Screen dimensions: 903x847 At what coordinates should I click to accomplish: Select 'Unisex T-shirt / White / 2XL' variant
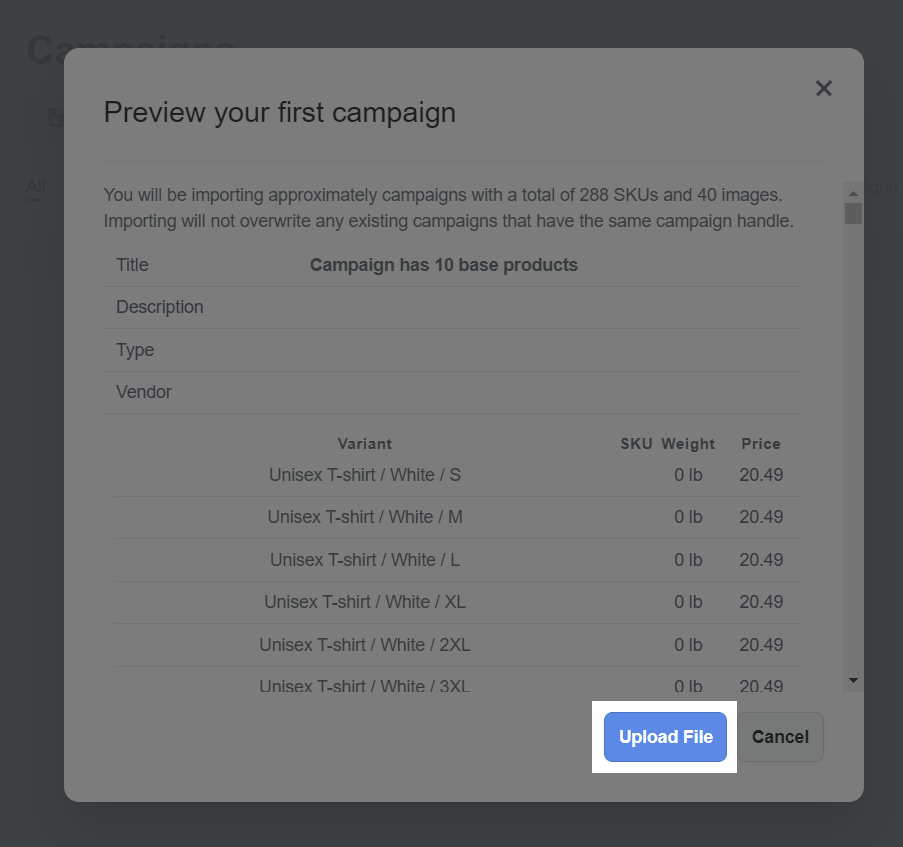click(365, 645)
